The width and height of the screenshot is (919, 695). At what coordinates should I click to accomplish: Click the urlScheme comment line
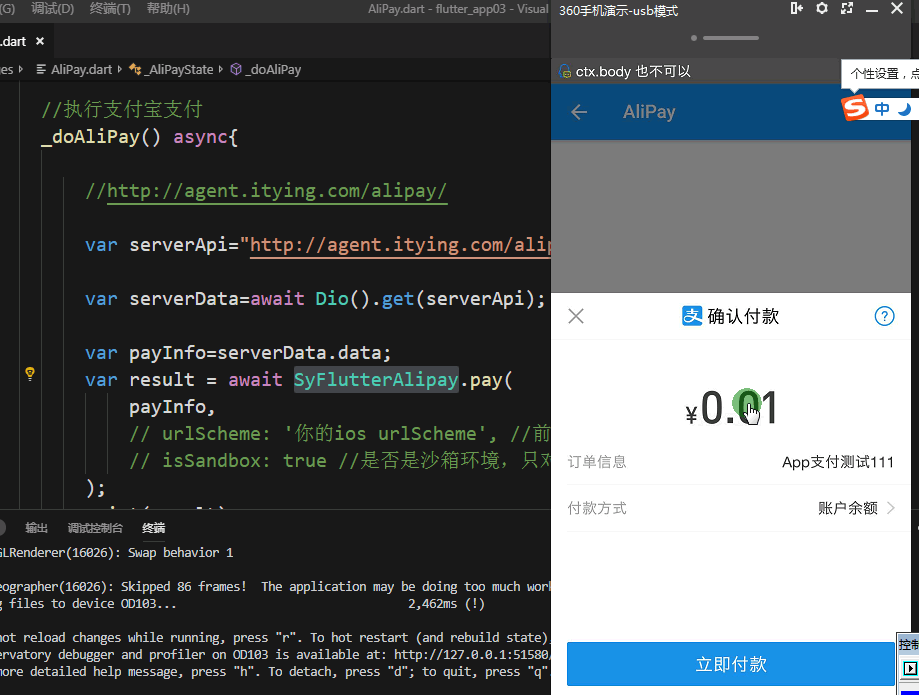click(340, 434)
